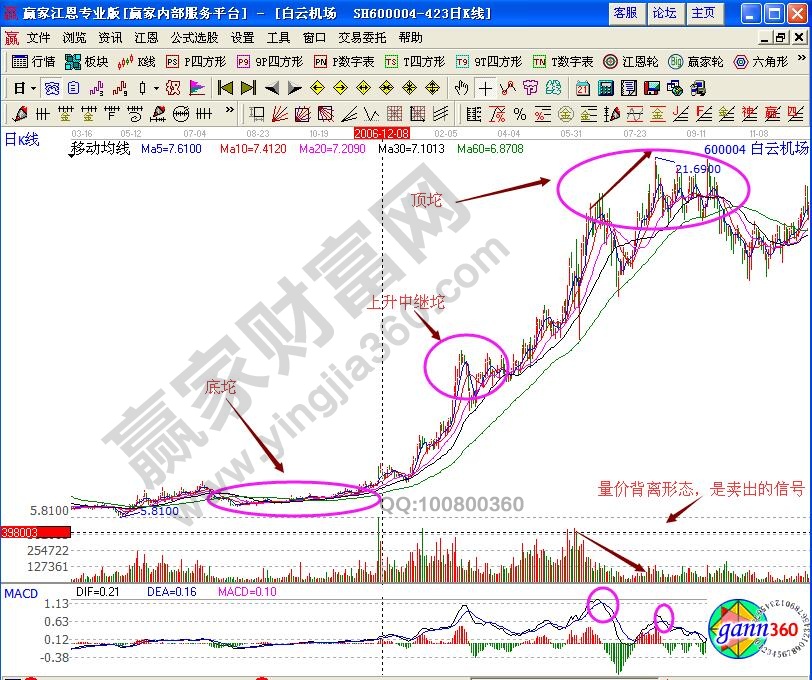Open the 公式选股 menu

click(x=194, y=37)
